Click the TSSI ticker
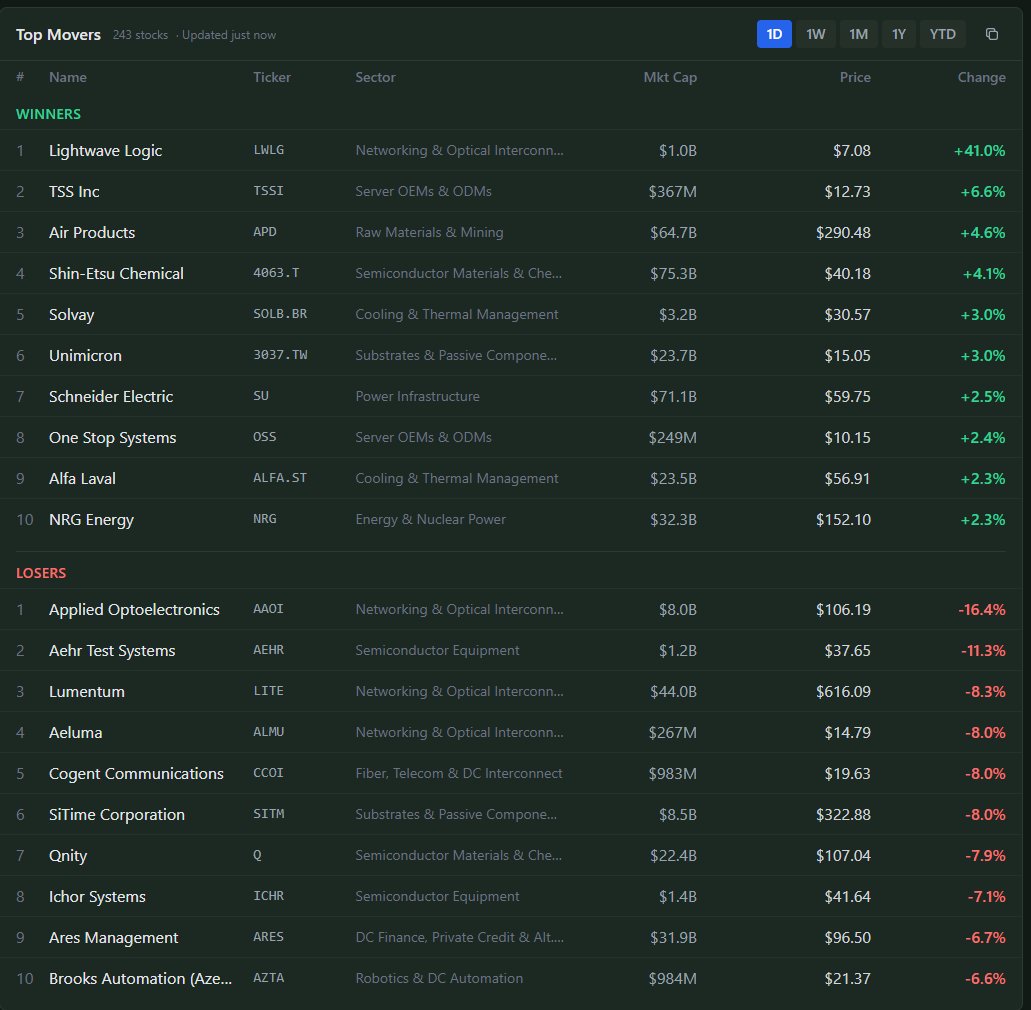This screenshot has width=1031, height=1010. (268, 191)
